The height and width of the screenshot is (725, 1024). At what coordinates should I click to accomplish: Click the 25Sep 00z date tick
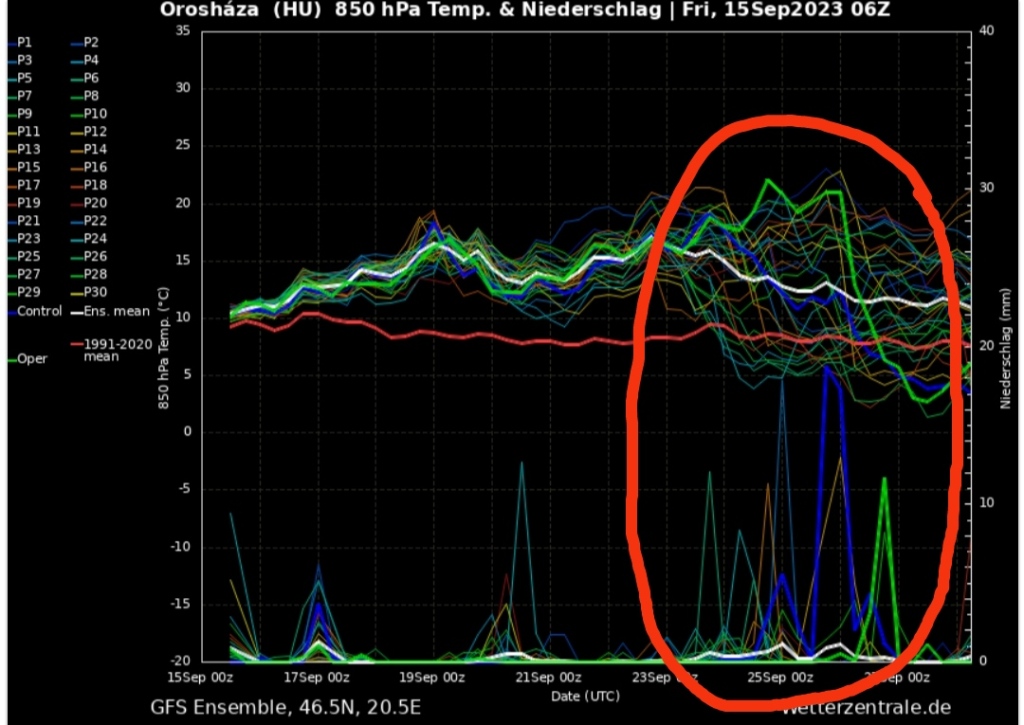pyautogui.click(x=782, y=677)
